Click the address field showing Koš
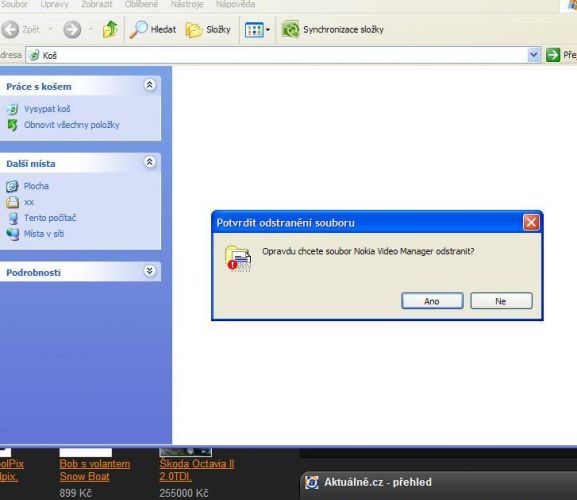The image size is (577, 500). (x=283, y=56)
